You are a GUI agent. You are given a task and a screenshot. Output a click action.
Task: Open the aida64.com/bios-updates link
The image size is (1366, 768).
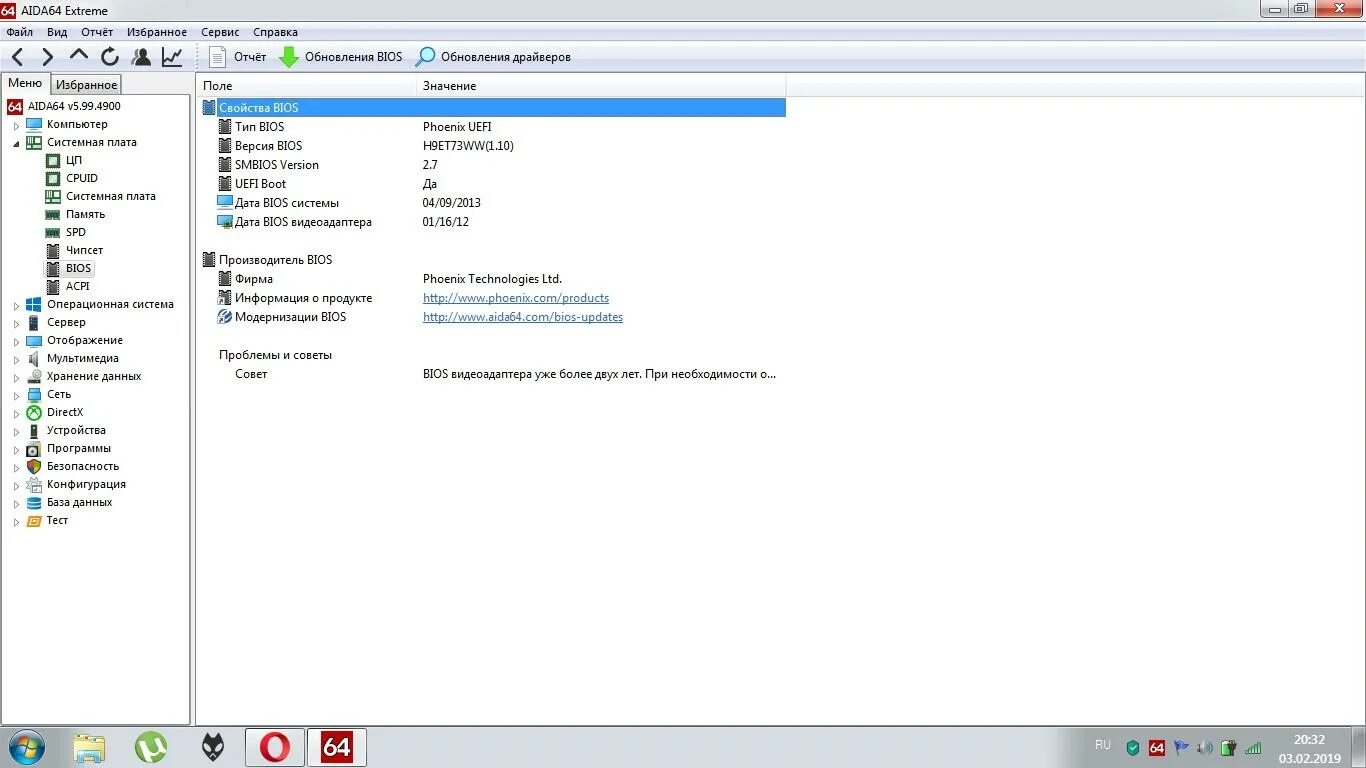coord(522,316)
